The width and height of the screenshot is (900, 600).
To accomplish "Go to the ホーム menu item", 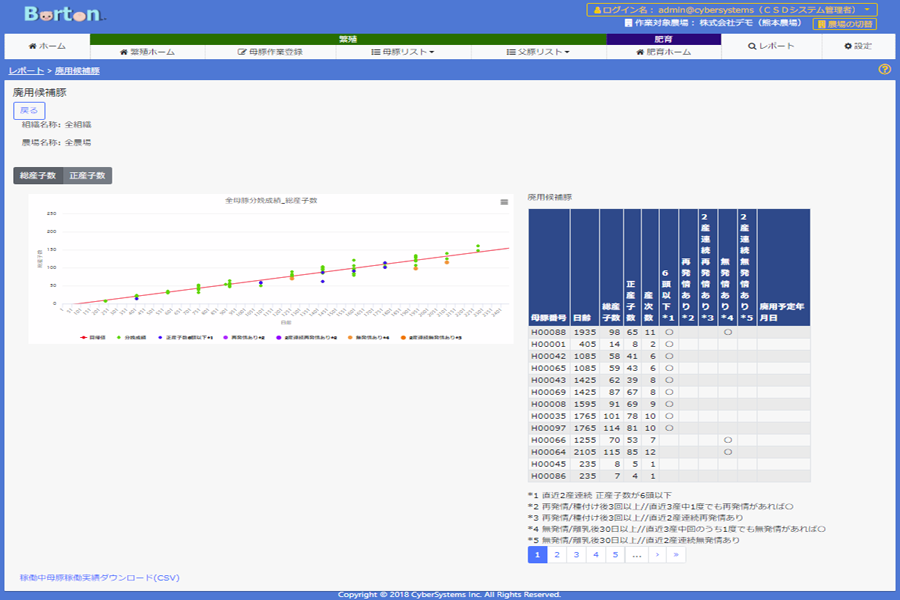I will (x=47, y=46).
